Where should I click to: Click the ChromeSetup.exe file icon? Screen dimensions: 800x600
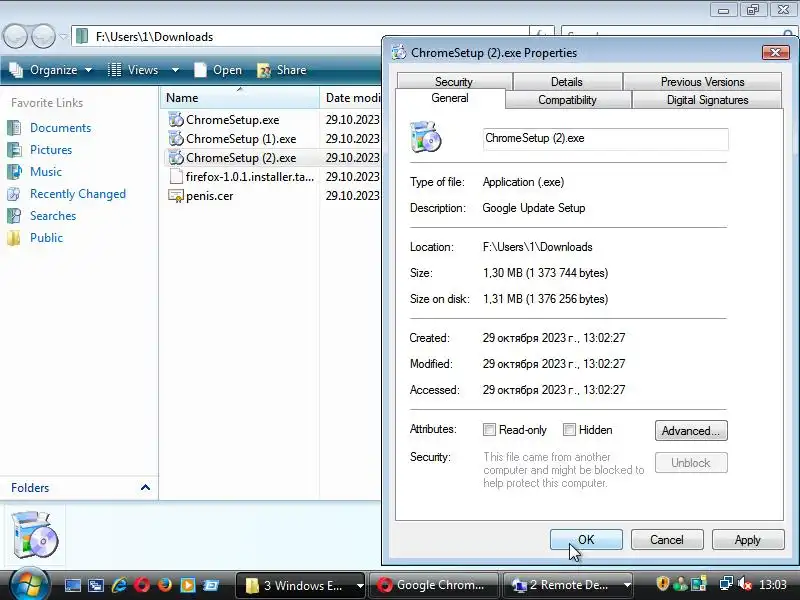click(x=176, y=119)
